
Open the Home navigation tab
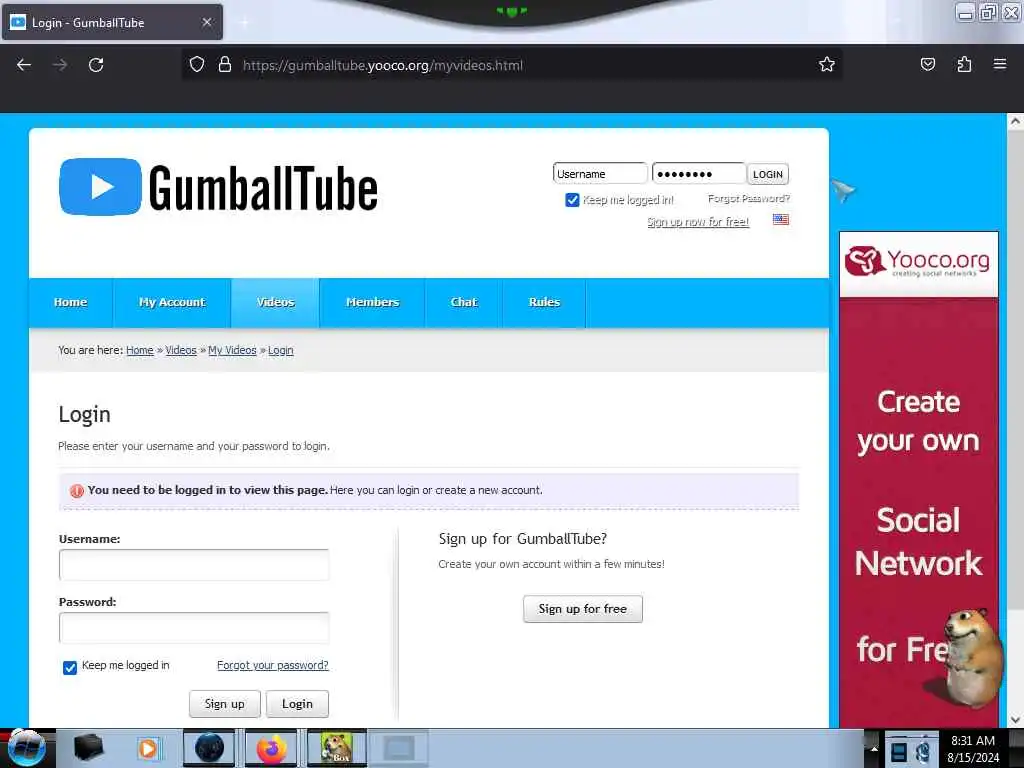tap(71, 302)
